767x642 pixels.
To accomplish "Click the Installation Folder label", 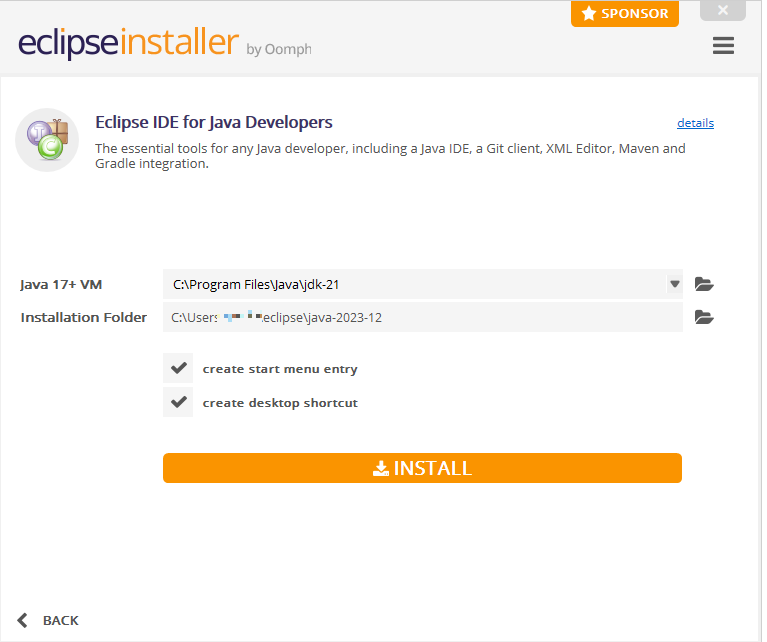I will pyautogui.click(x=84, y=317).
